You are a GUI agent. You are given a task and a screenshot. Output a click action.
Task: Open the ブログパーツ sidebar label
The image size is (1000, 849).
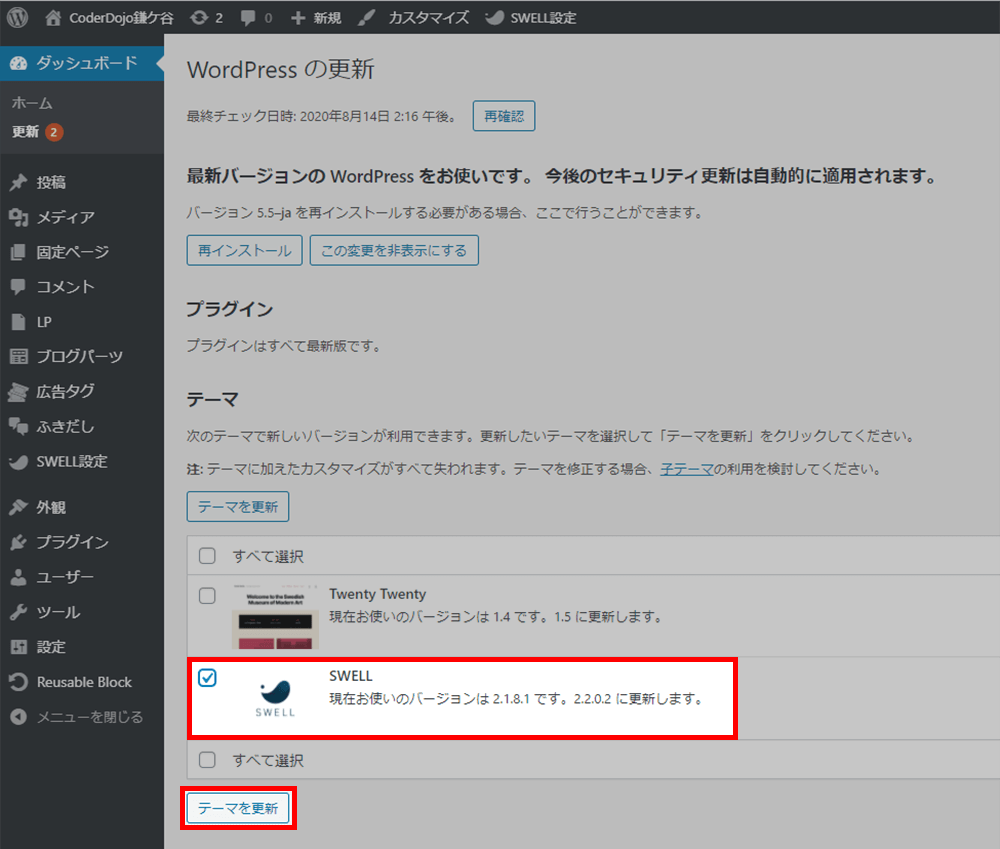point(80,356)
